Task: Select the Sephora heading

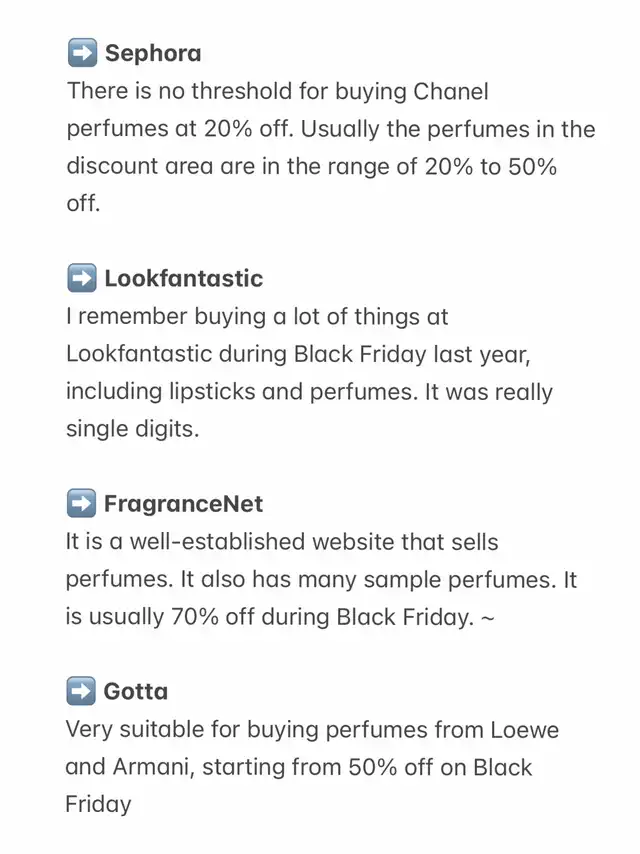Action: pos(153,53)
